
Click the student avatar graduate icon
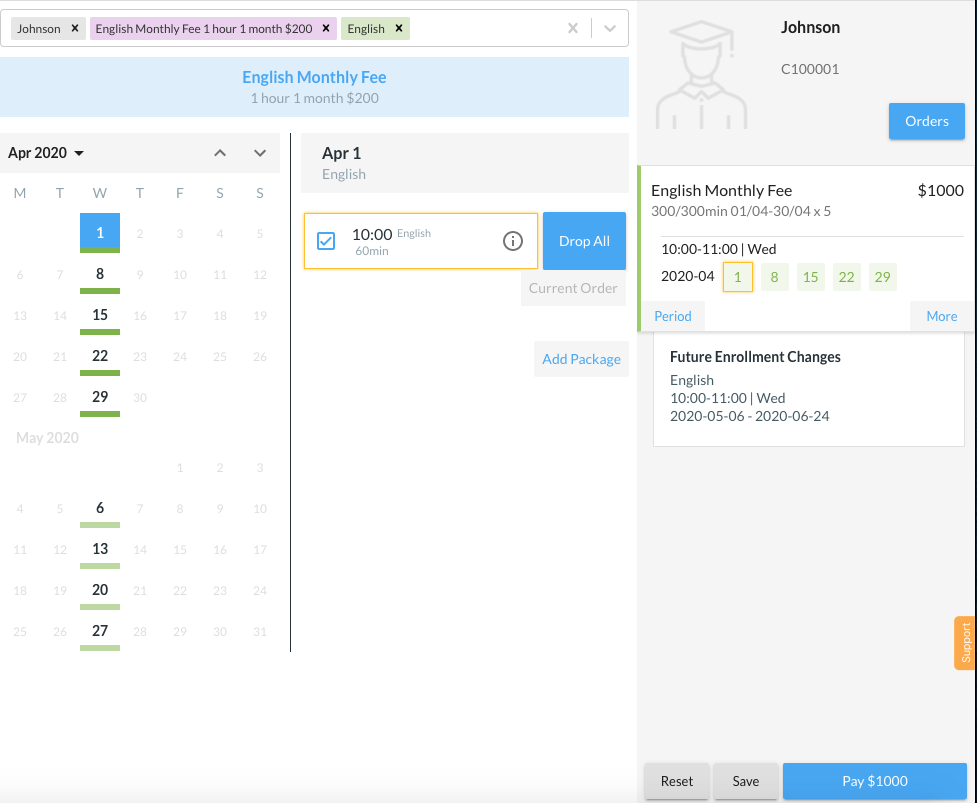click(700, 77)
